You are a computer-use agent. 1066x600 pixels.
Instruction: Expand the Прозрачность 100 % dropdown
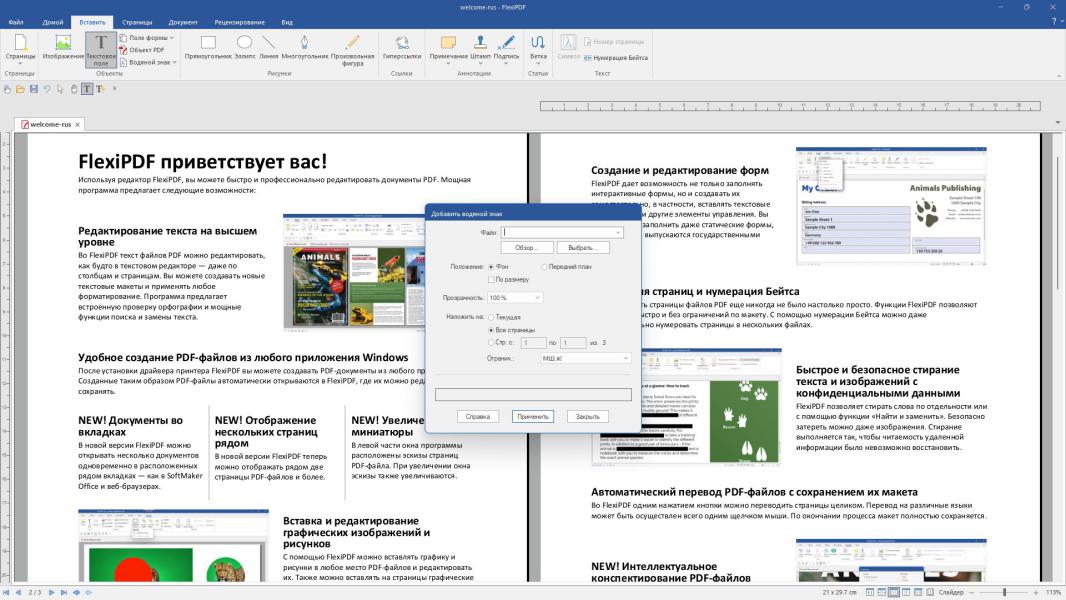point(538,298)
